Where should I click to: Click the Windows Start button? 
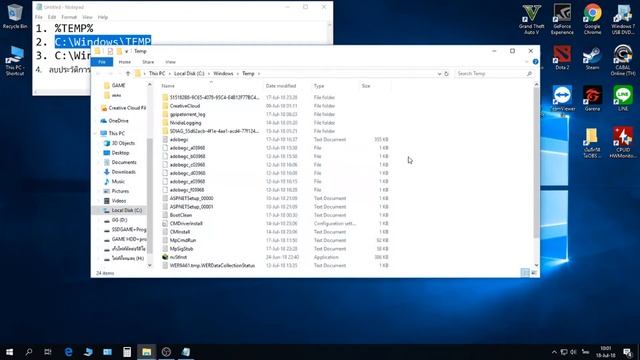coord(9,352)
